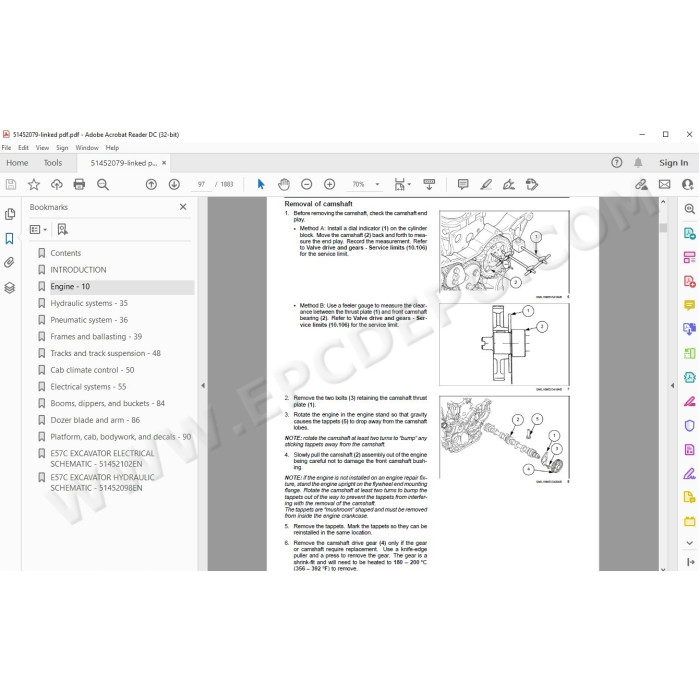Add the document to starred files
Screen dimensions: 700x700
34,184
